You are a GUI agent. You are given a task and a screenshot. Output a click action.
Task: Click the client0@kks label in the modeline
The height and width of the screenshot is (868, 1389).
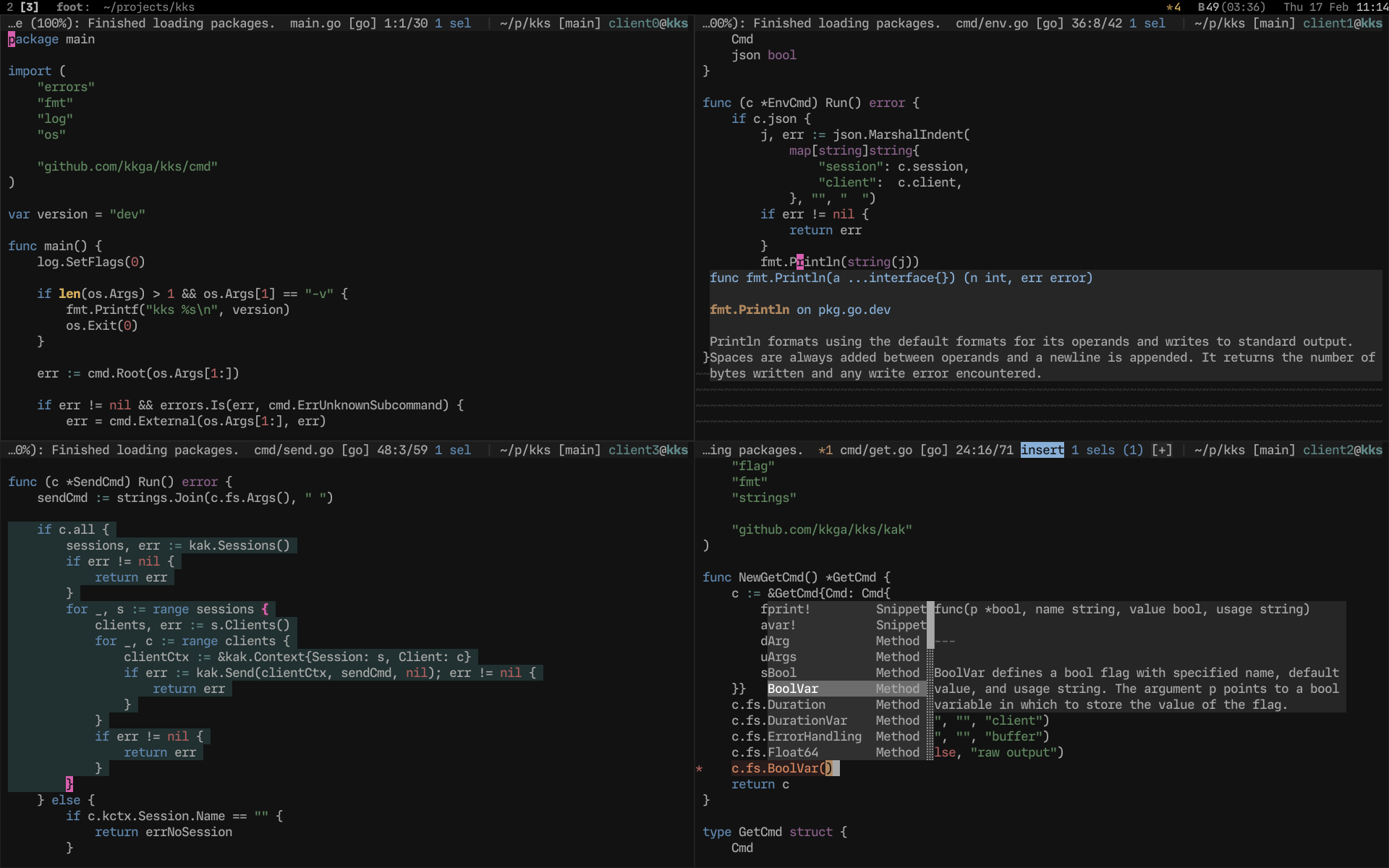coord(647,23)
